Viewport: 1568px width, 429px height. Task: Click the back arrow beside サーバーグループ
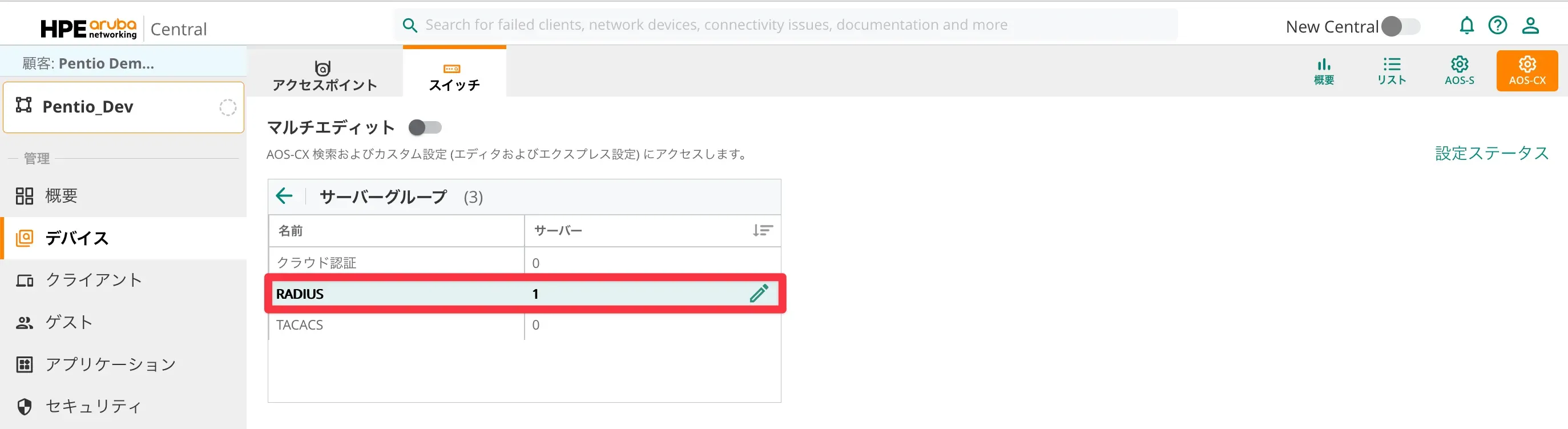point(284,196)
